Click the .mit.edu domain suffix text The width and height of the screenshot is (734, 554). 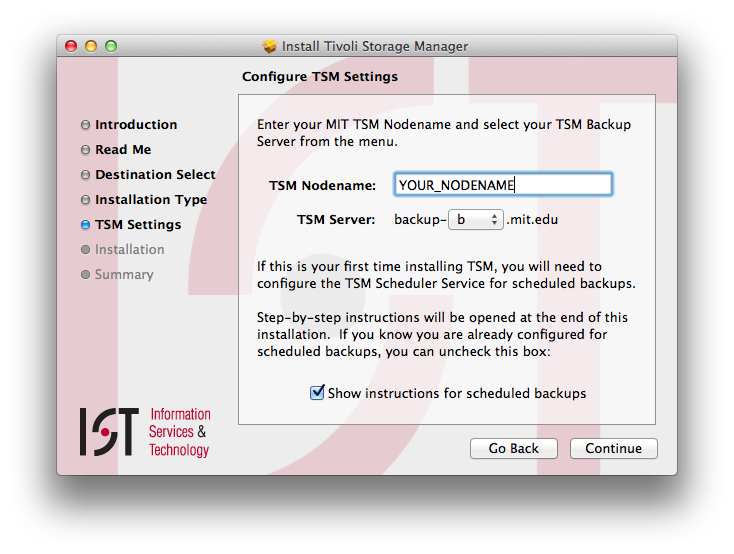[532, 220]
